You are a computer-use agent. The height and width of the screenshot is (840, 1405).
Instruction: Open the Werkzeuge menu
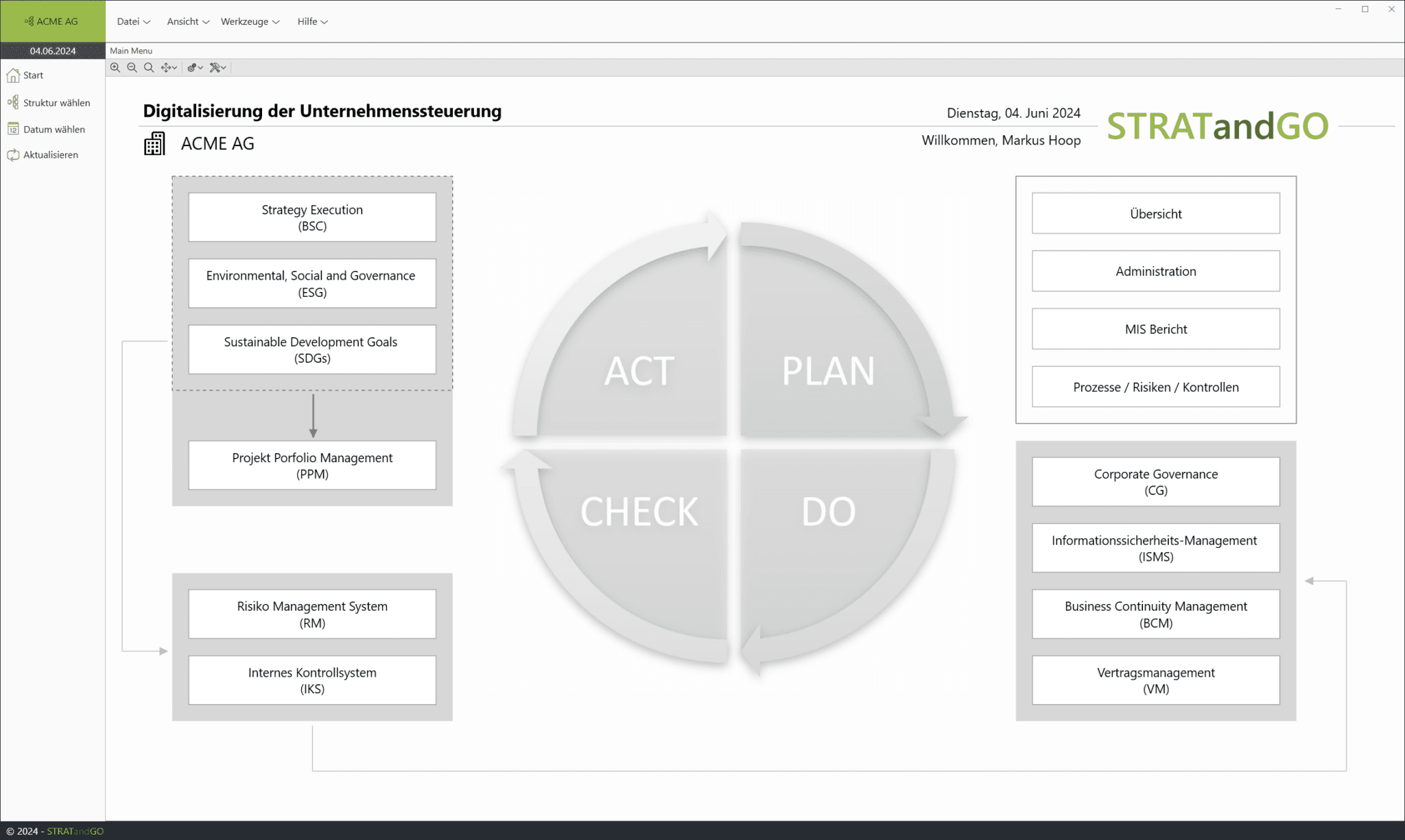[250, 21]
